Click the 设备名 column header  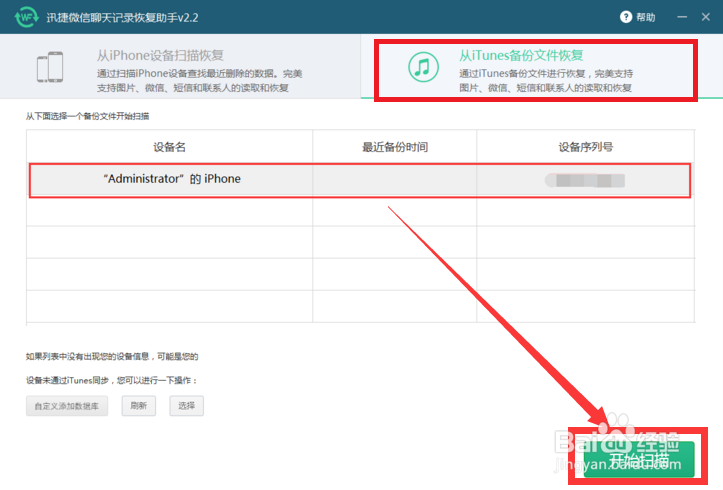tap(170, 147)
